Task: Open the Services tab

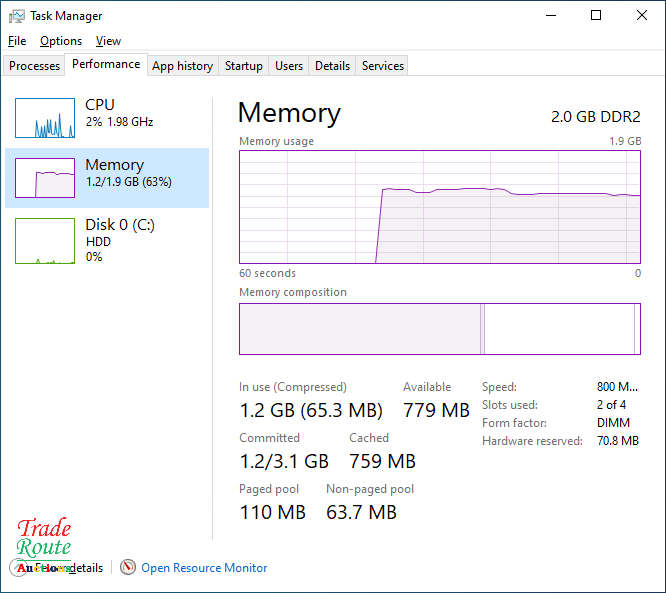Action: (x=383, y=66)
